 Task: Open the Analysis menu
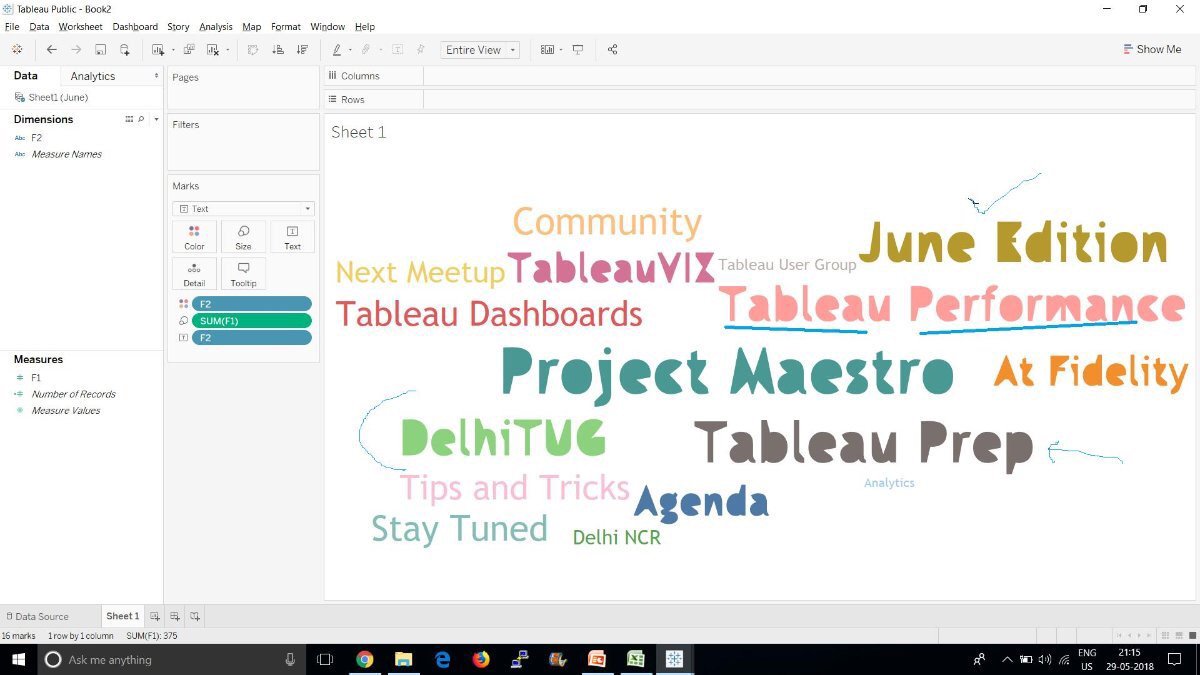tap(216, 27)
